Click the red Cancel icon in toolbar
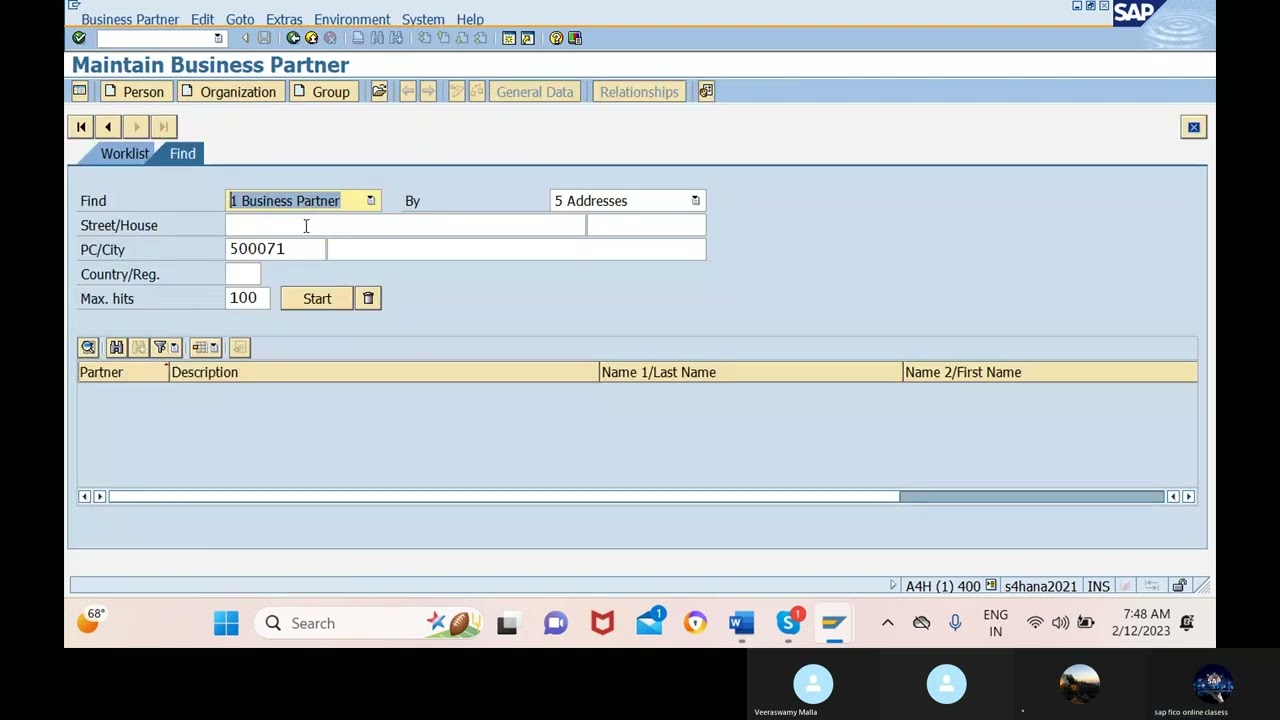Viewport: 1280px width, 720px height. tap(330, 38)
